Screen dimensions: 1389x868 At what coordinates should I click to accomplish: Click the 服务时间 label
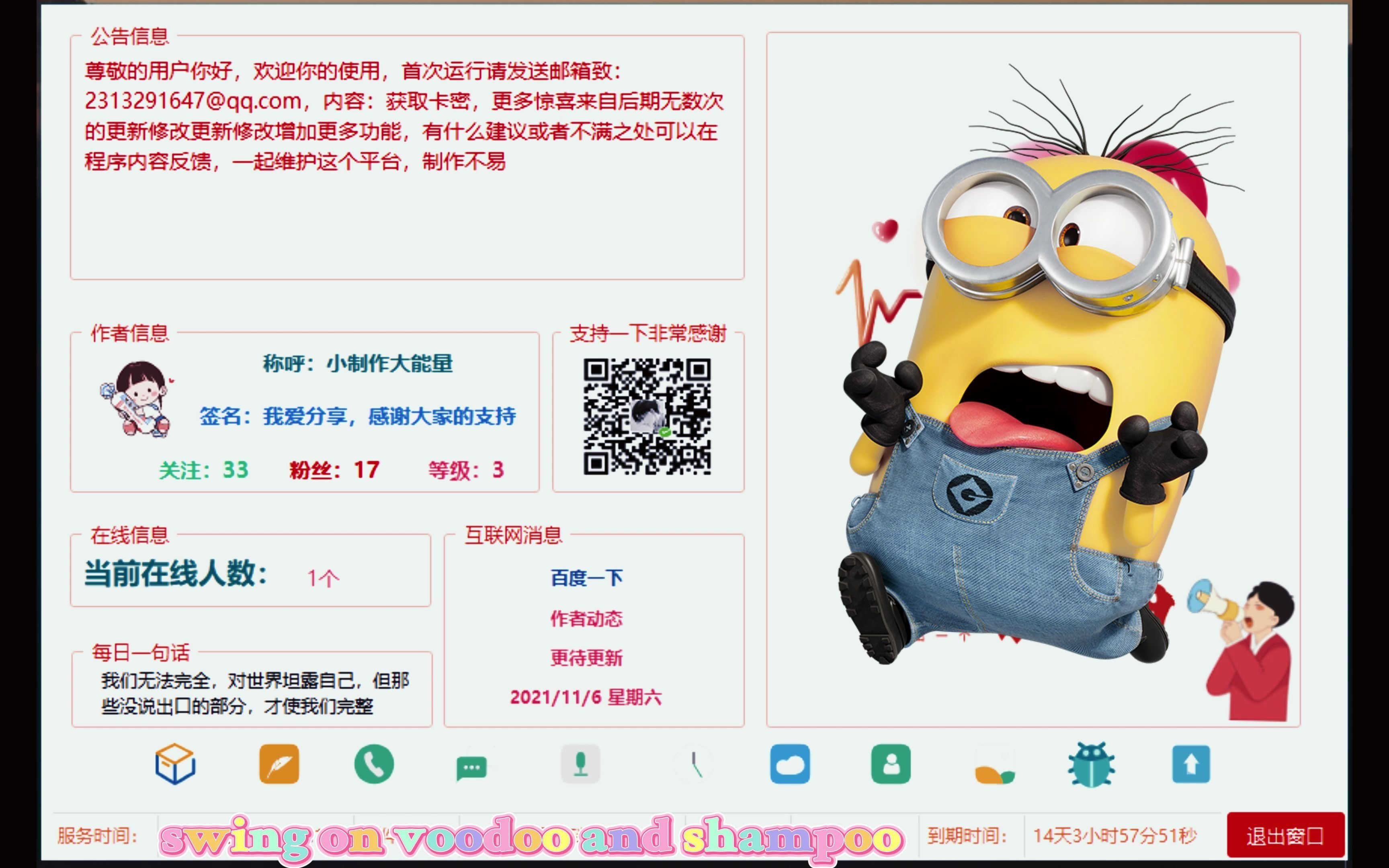point(98,835)
